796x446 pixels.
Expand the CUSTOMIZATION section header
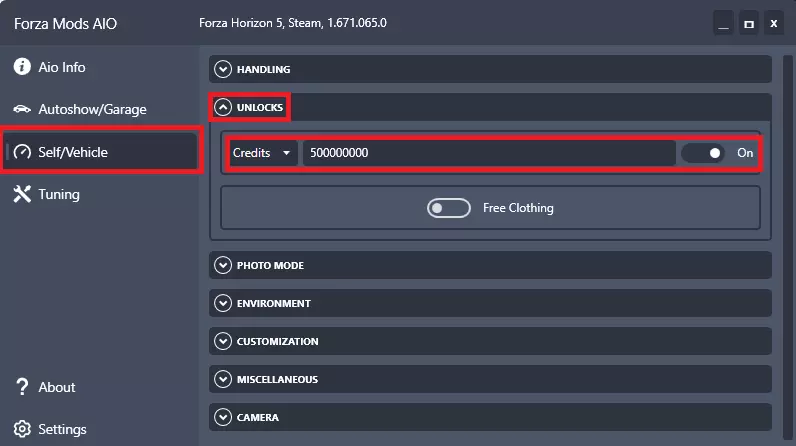point(490,341)
